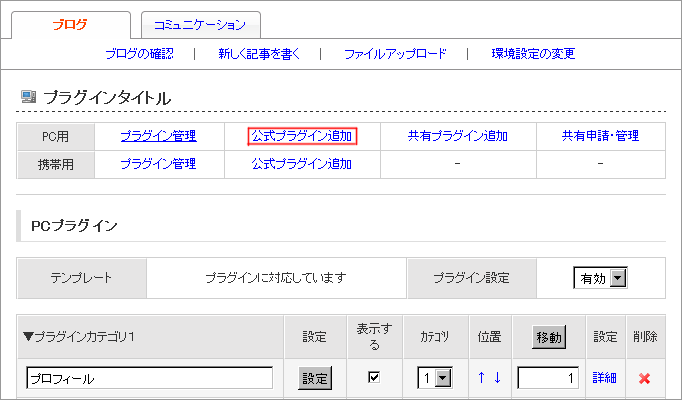Open the ブログの確認 link
Viewport: 682px width, 400px height.
click(x=139, y=54)
